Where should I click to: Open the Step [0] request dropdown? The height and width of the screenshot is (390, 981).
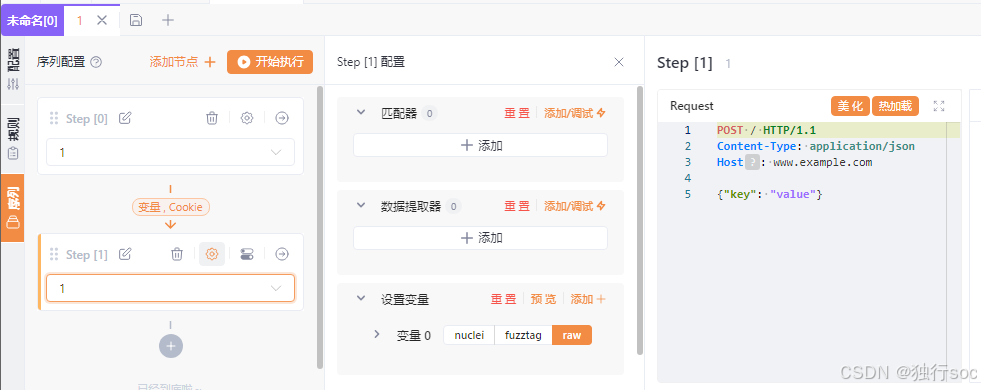click(170, 152)
